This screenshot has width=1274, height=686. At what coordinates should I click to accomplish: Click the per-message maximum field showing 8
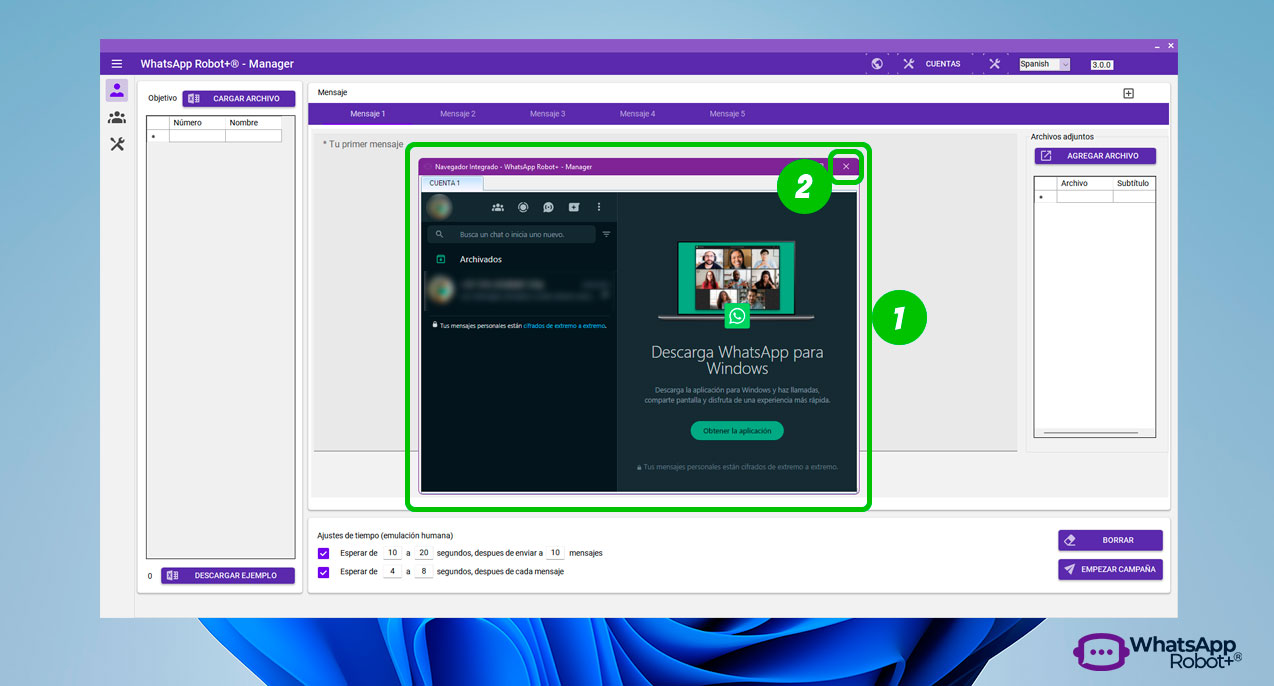424,572
